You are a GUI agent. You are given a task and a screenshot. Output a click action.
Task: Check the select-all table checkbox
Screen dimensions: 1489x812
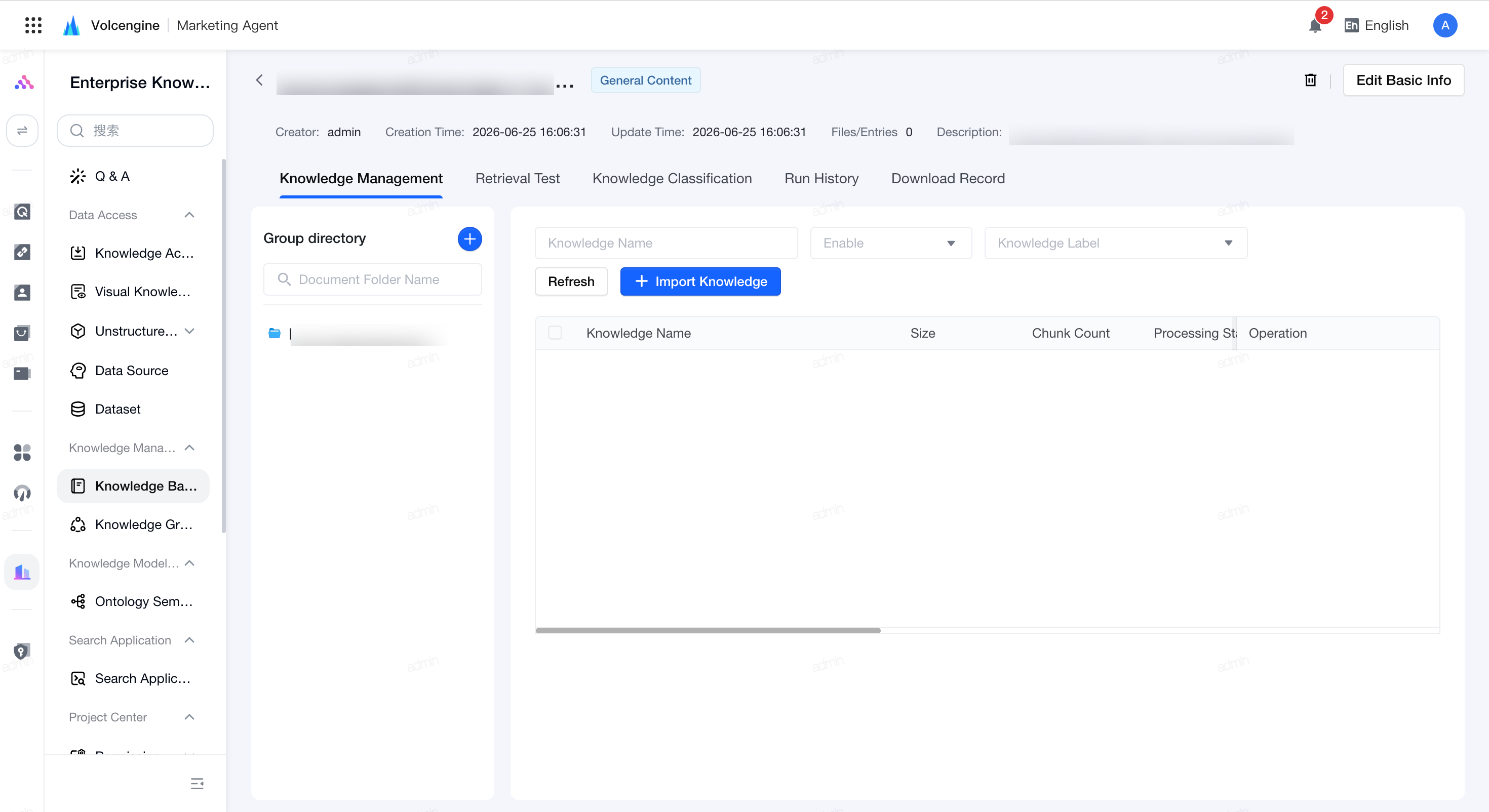pyautogui.click(x=555, y=332)
